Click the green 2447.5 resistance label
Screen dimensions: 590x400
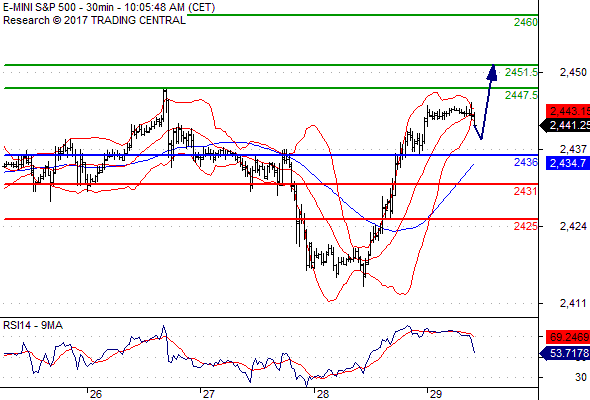521,95
